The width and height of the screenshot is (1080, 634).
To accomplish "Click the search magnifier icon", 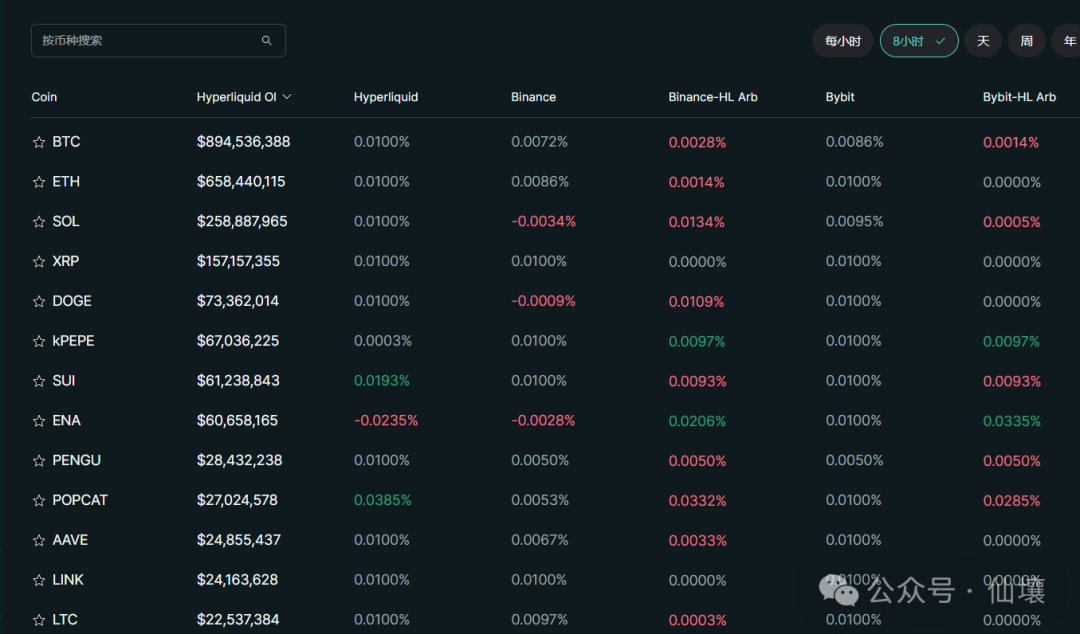I will tap(267, 41).
